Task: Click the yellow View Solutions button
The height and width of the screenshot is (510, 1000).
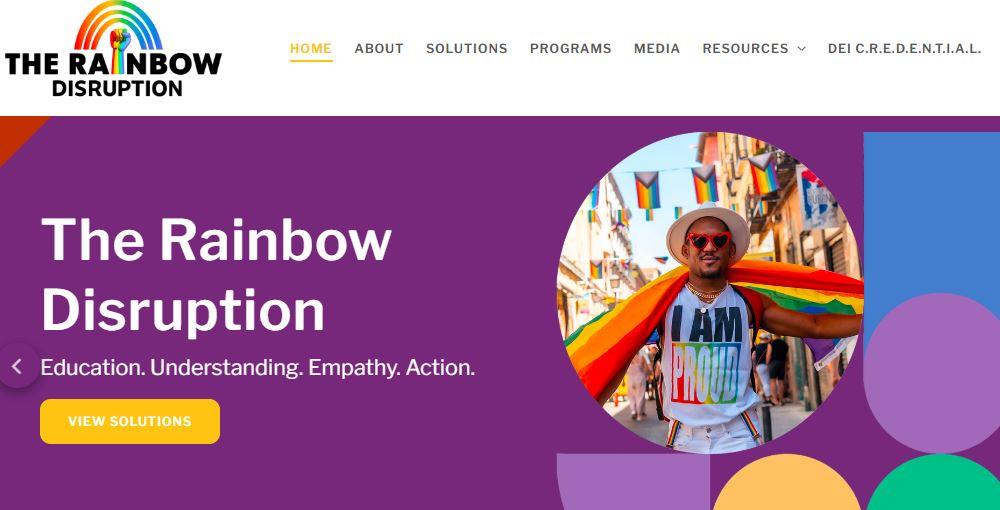Action: (x=130, y=421)
